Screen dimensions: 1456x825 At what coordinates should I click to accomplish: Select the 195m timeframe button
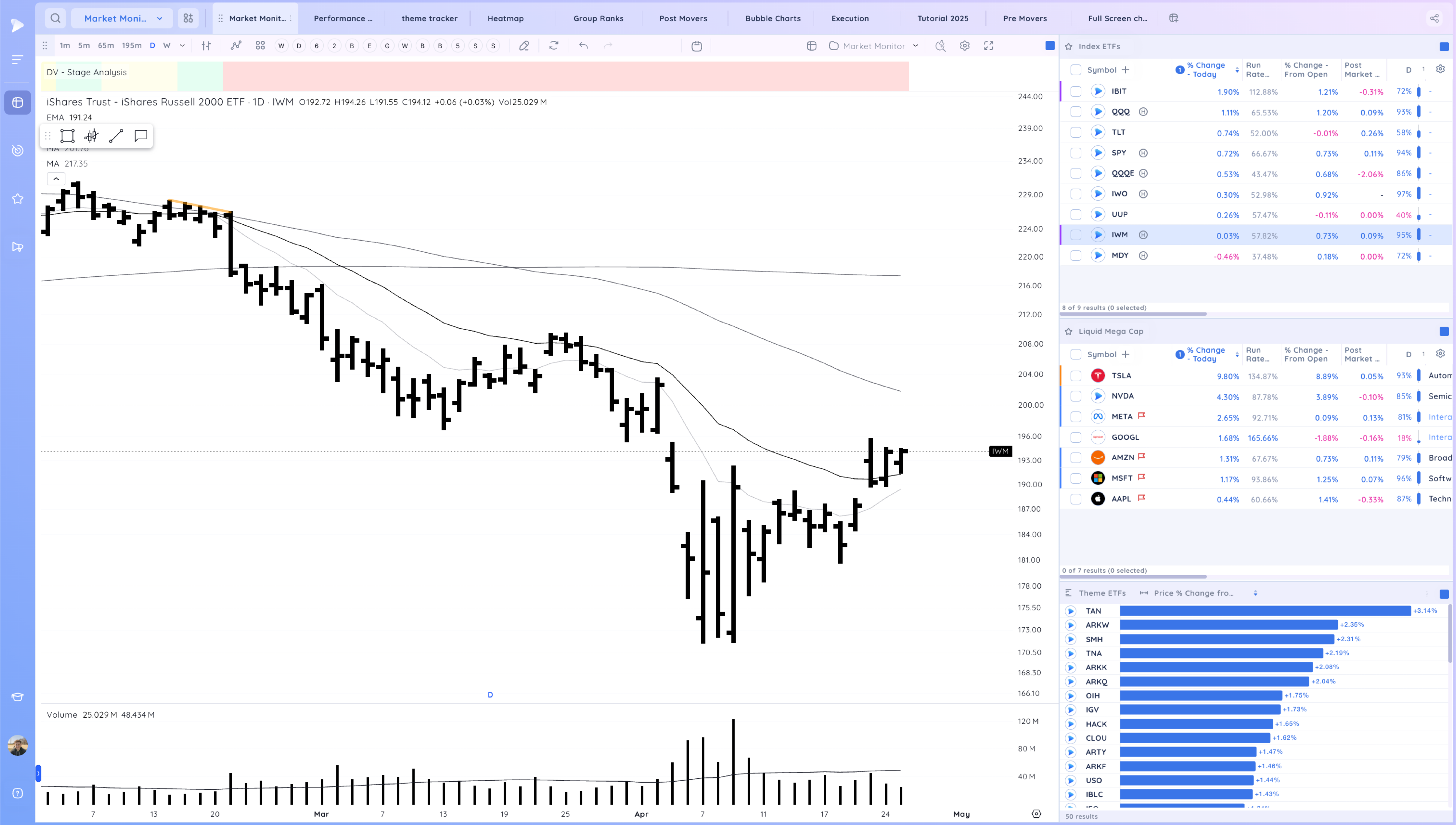131,46
